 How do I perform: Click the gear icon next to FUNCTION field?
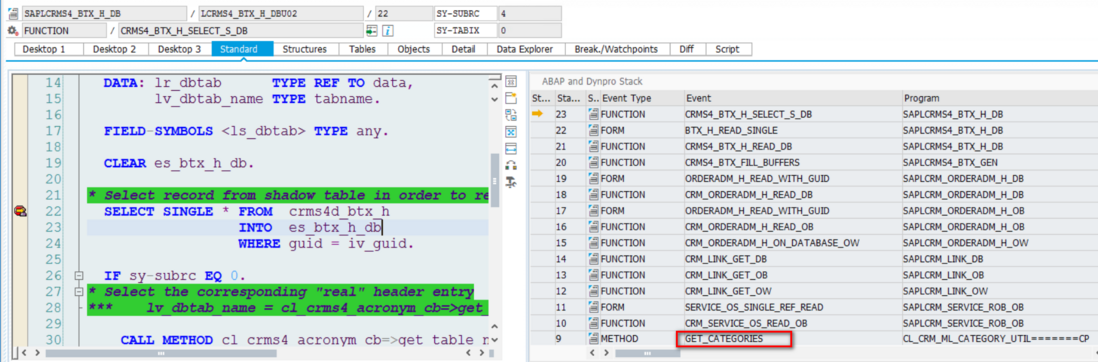point(12,31)
